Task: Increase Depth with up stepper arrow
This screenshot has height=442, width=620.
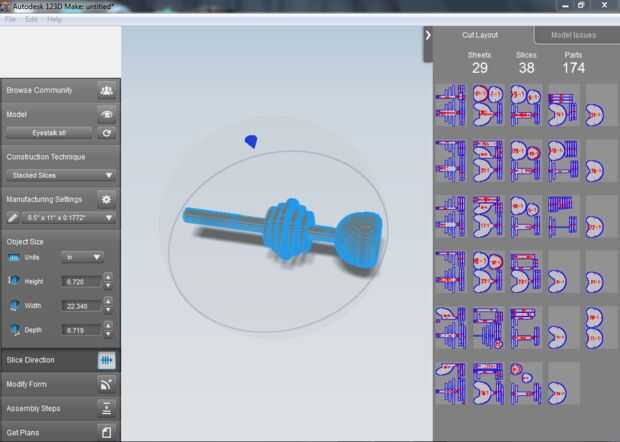Action: (x=108, y=325)
